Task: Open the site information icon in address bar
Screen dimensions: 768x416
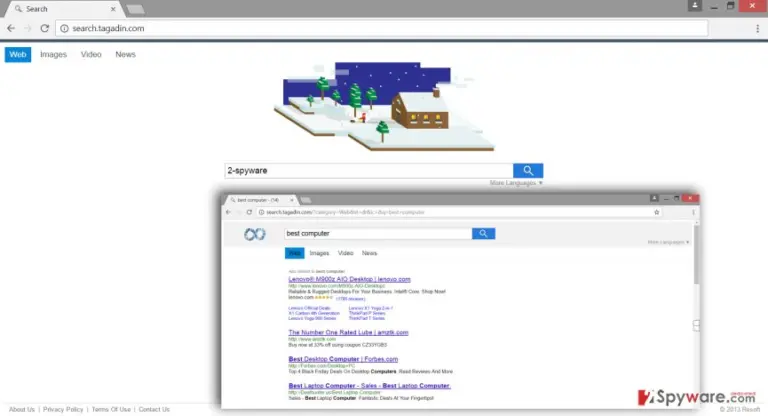Action: [64, 28]
